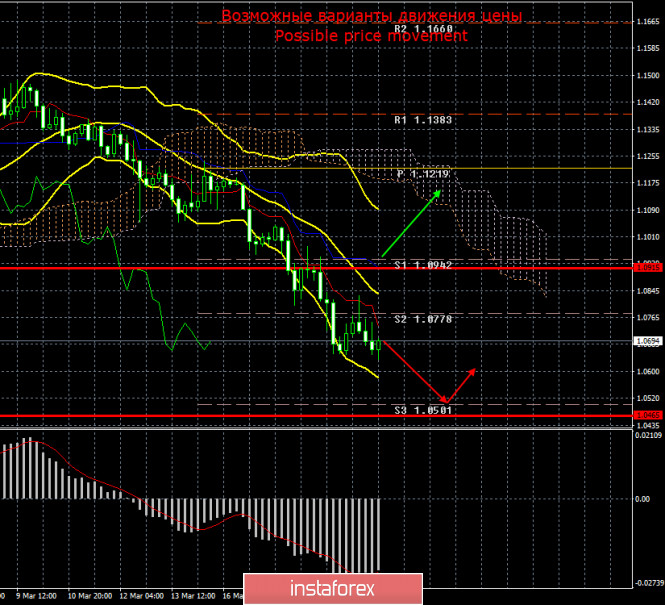Click the Russian title 'Возможные варианты движения цены'
The height and width of the screenshot is (605, 665).
[371, 16]
